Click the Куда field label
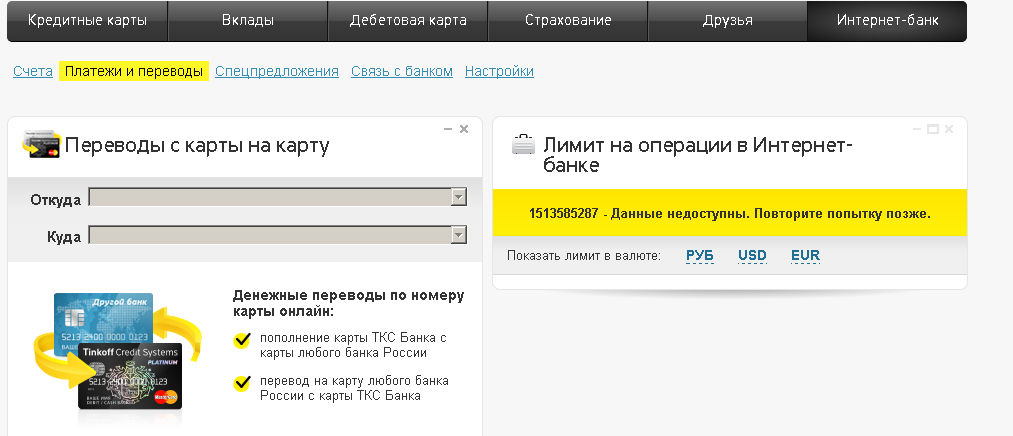 (x=64, y=237)
